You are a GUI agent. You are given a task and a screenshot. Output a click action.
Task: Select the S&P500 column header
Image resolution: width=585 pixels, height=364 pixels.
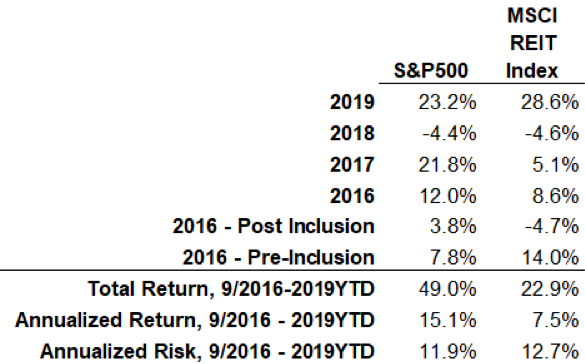click(431, 70)
